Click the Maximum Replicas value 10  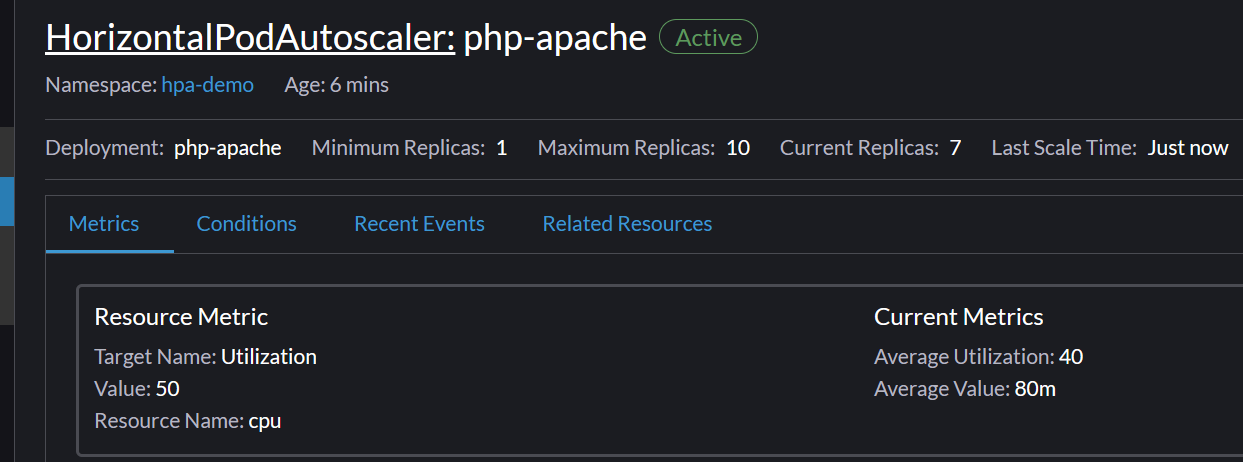coord(737,148)
